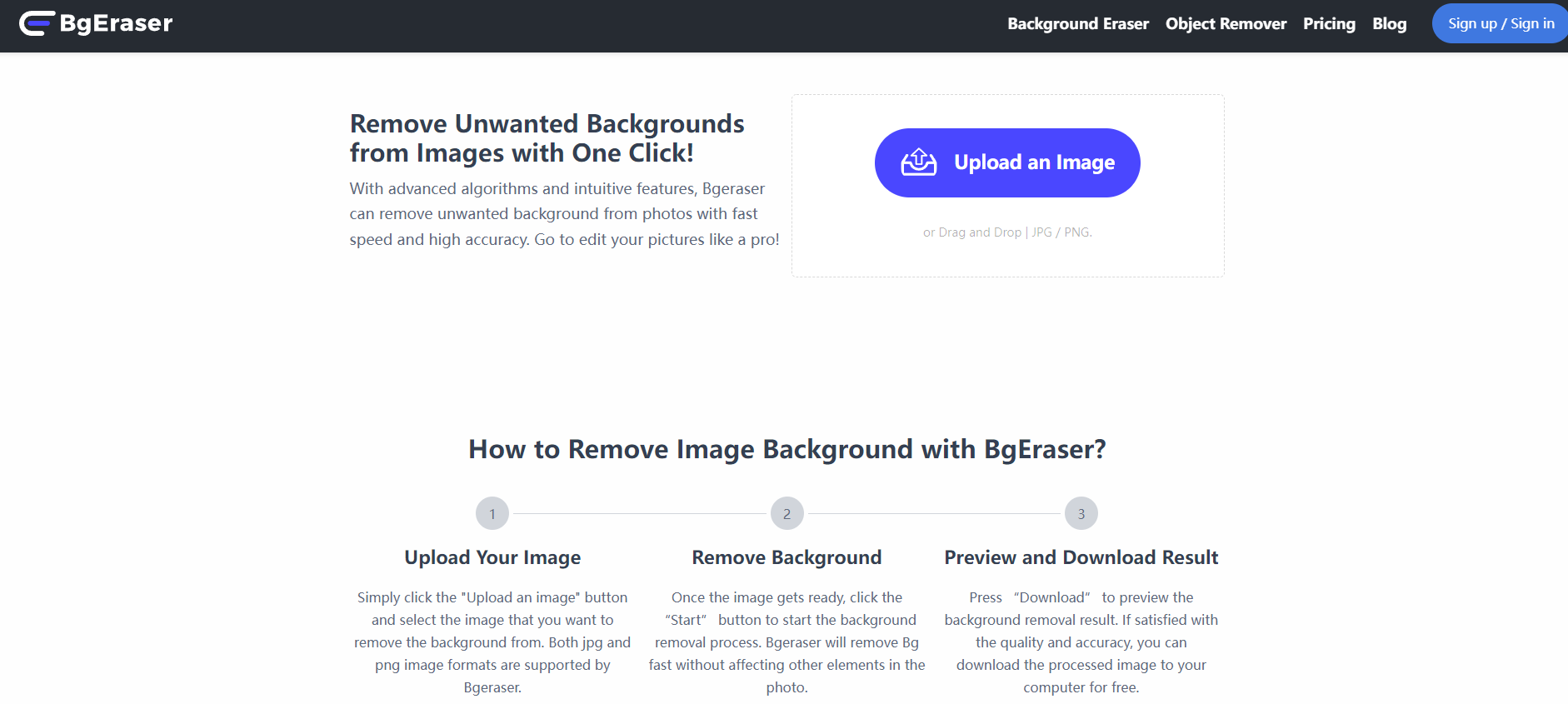This screenshot has width=1568, height=704.
Task: Select the step 1 circle marker
Action: tap(492, 513)
